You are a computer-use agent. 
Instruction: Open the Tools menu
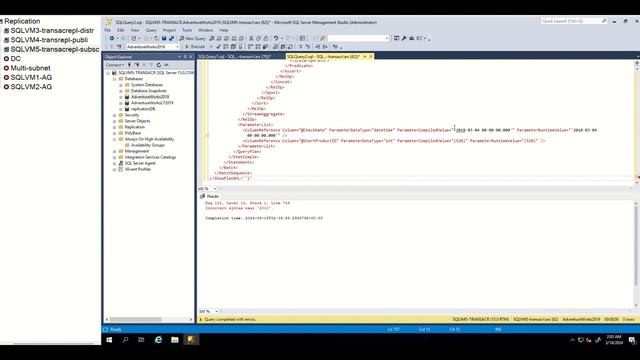[x=187, y=30]
